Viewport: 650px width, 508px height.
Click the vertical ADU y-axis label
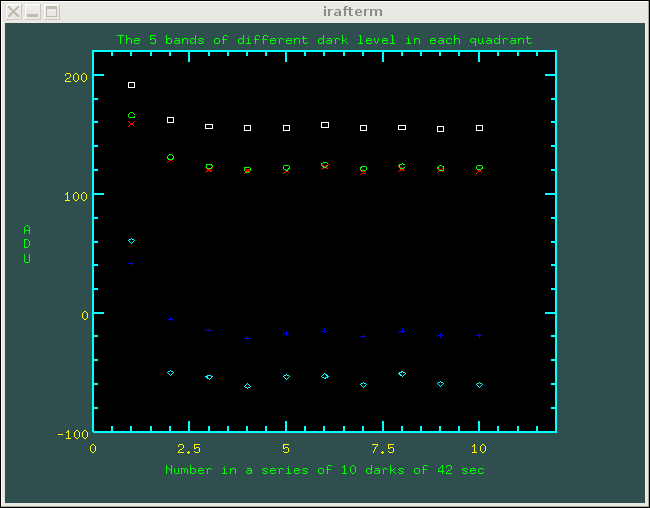point(27,244)
